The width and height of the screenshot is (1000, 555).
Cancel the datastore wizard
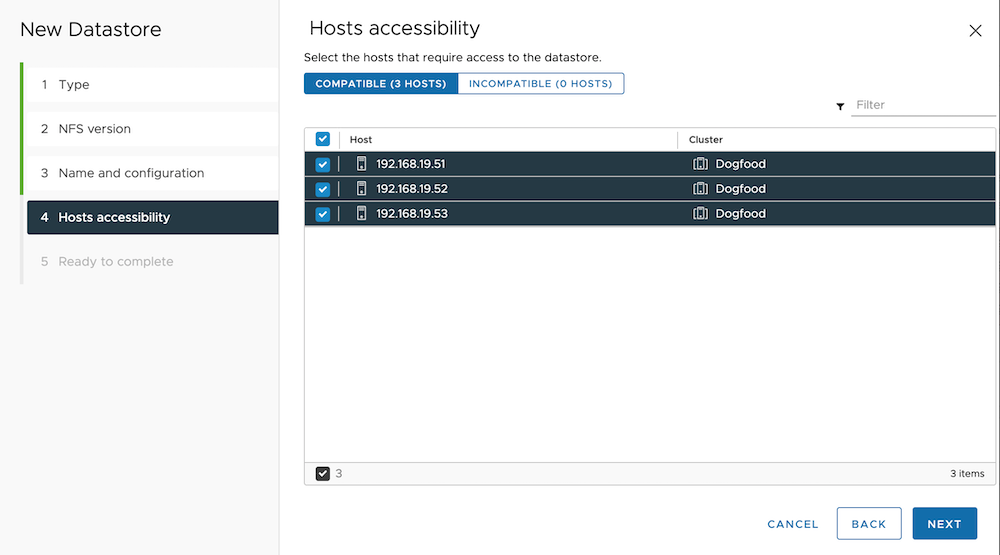click(x=792, y=524)
